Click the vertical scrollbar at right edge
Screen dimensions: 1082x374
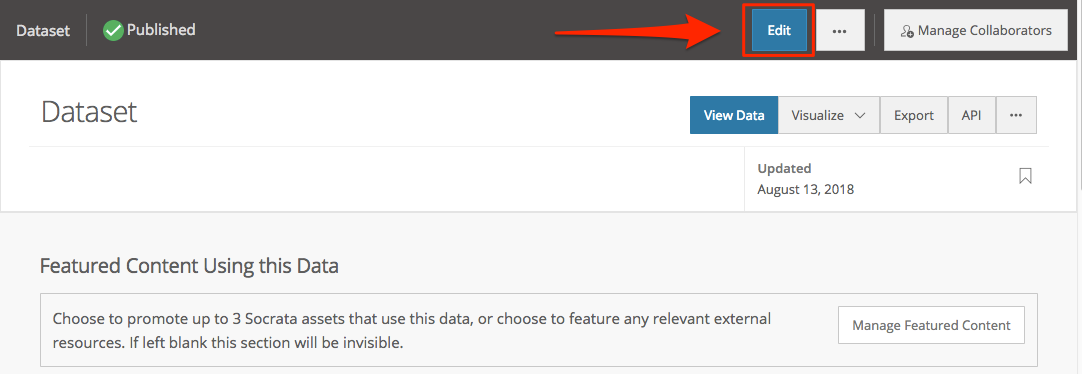point(1079,124)
